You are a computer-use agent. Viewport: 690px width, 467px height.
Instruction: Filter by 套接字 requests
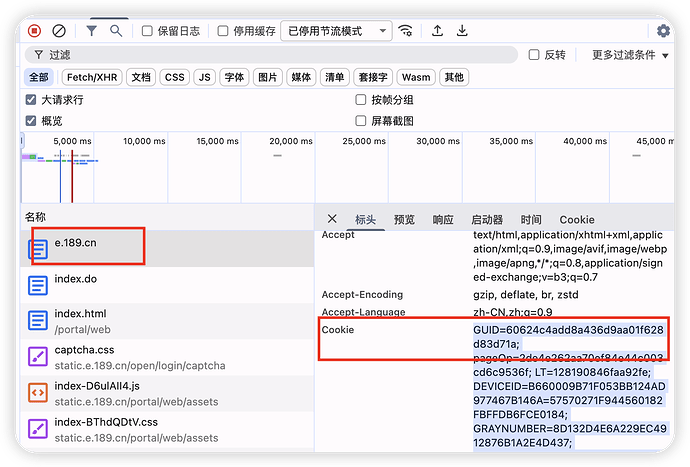coord(373,77)
